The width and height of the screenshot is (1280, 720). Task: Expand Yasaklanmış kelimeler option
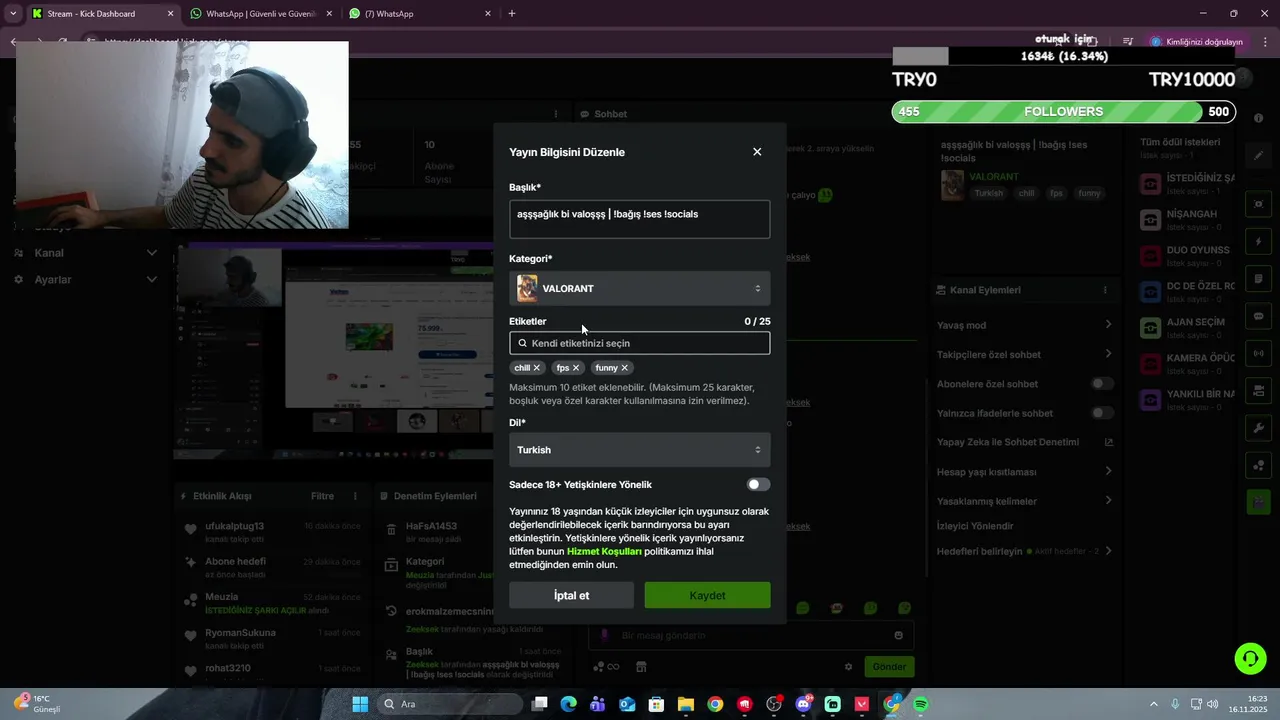click(x=1108, y=501)
